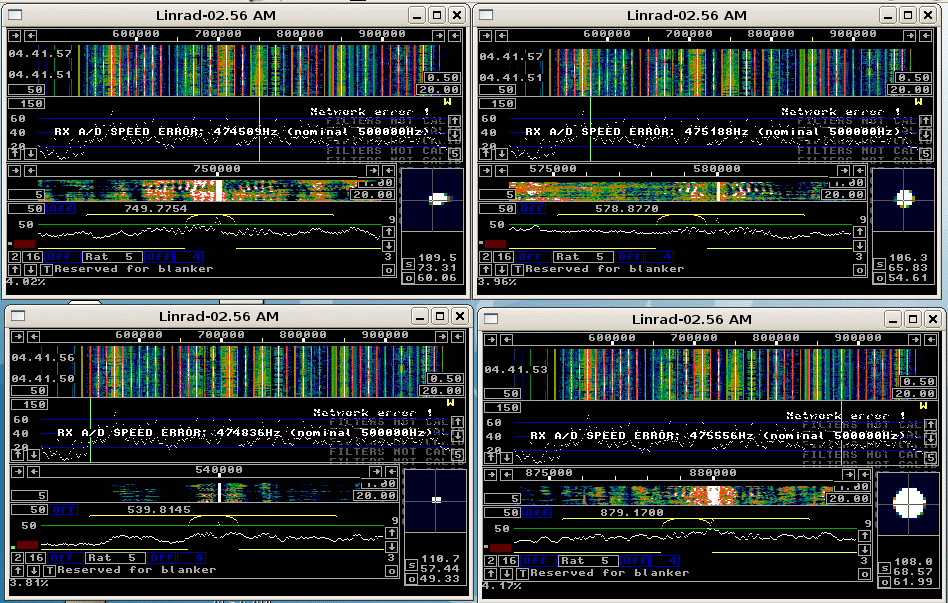Click the s button beside 73.31
Screen dimensions: 948x603
pyautogui.click(x=409, y=265)
